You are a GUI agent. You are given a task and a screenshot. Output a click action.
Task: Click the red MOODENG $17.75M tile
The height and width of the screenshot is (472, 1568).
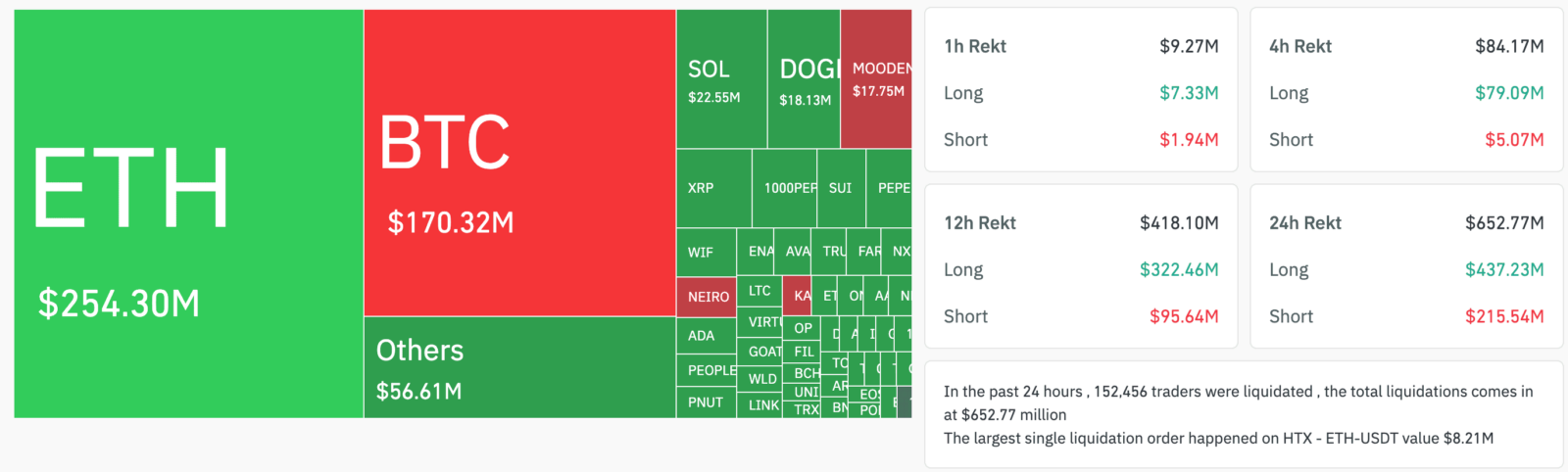(x=876, y=79)
